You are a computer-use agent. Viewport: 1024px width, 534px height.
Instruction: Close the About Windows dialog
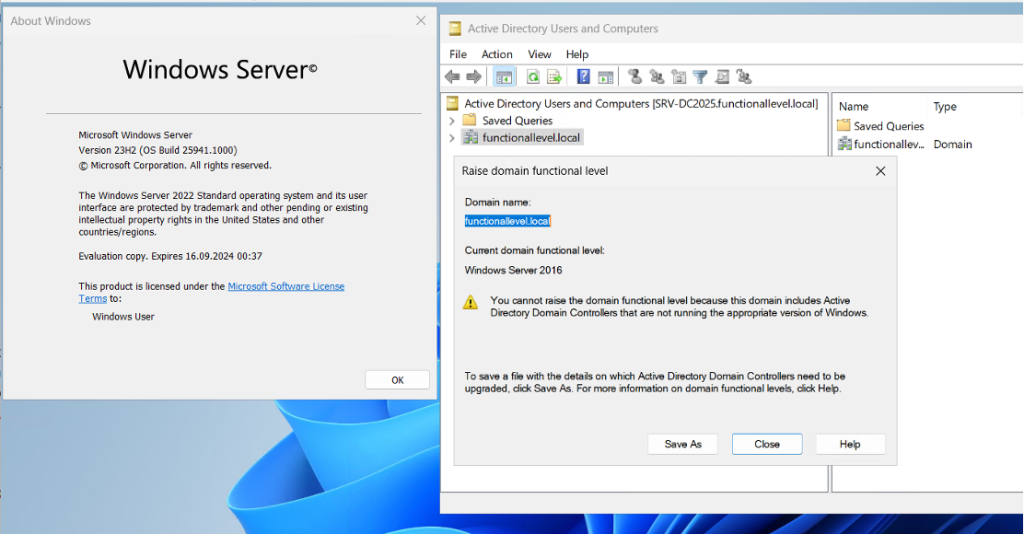(421, 21)
